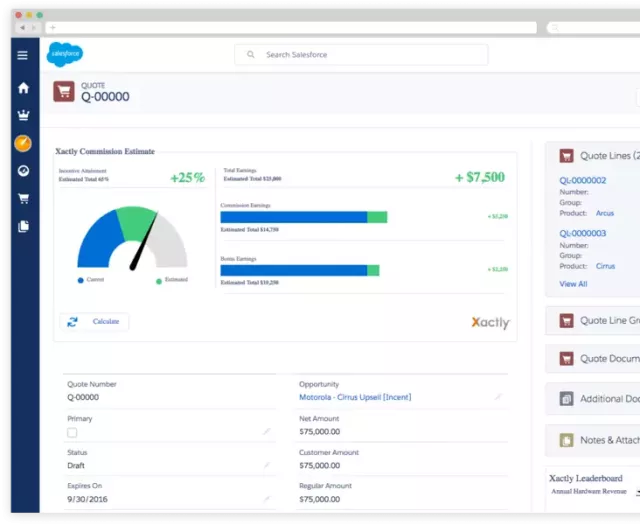Click the Commission Earnings progress bar

[x=303, y=217]
